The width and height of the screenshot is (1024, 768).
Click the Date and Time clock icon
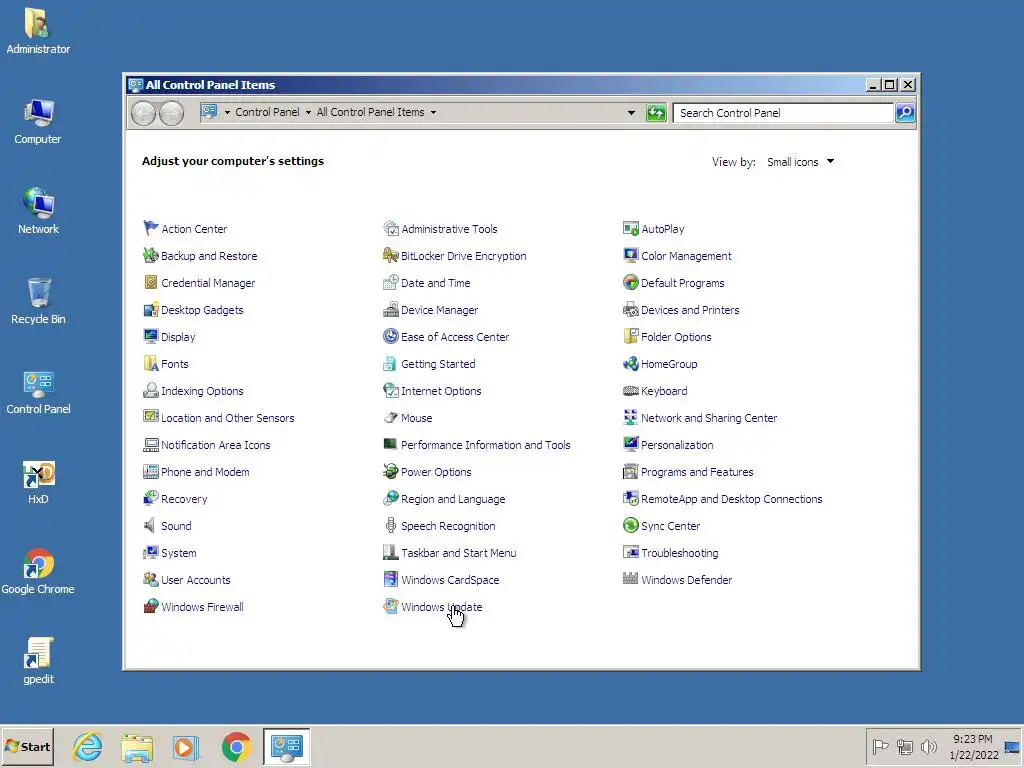[x=391, y=282]
